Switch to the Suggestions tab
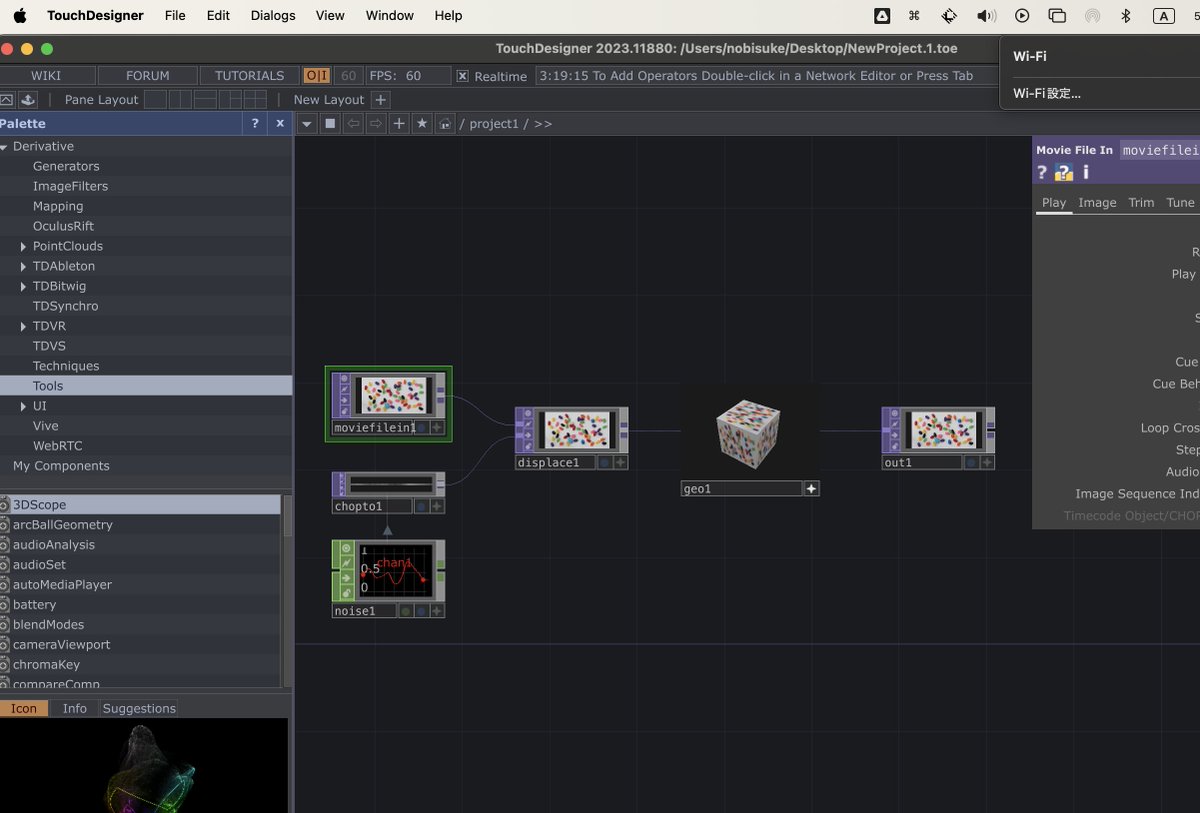This screenshot has height=813, width=1200. [x=139, y=708]
